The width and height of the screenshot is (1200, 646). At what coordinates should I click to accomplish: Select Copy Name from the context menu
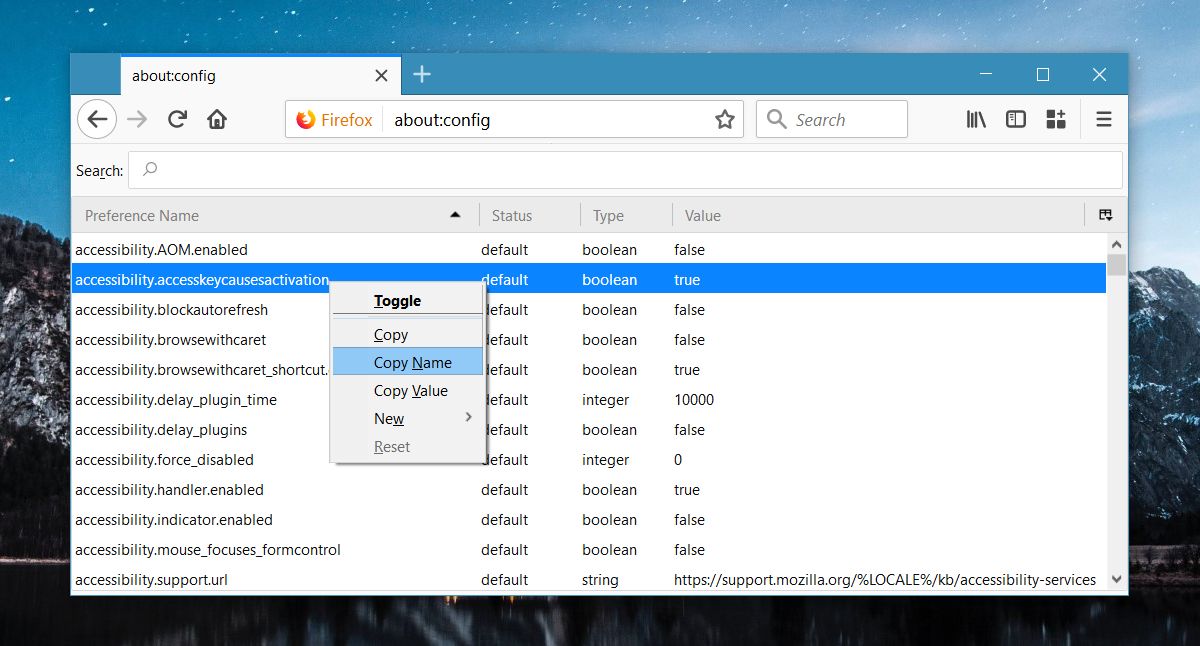point(408,363)
